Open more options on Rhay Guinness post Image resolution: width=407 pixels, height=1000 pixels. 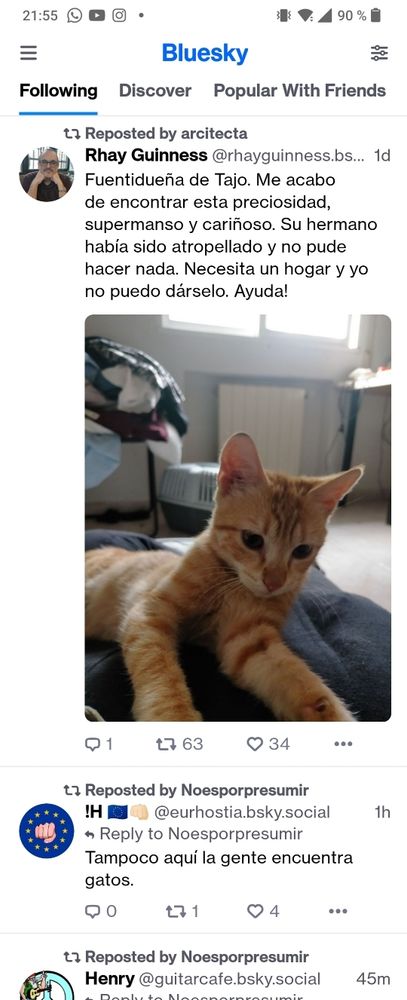click(343, 744)
